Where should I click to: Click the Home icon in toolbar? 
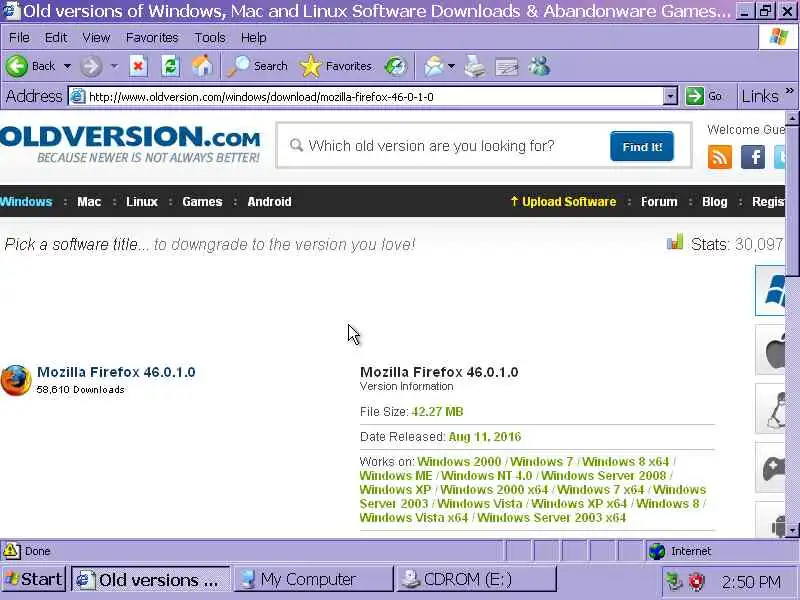coord(202,66)
